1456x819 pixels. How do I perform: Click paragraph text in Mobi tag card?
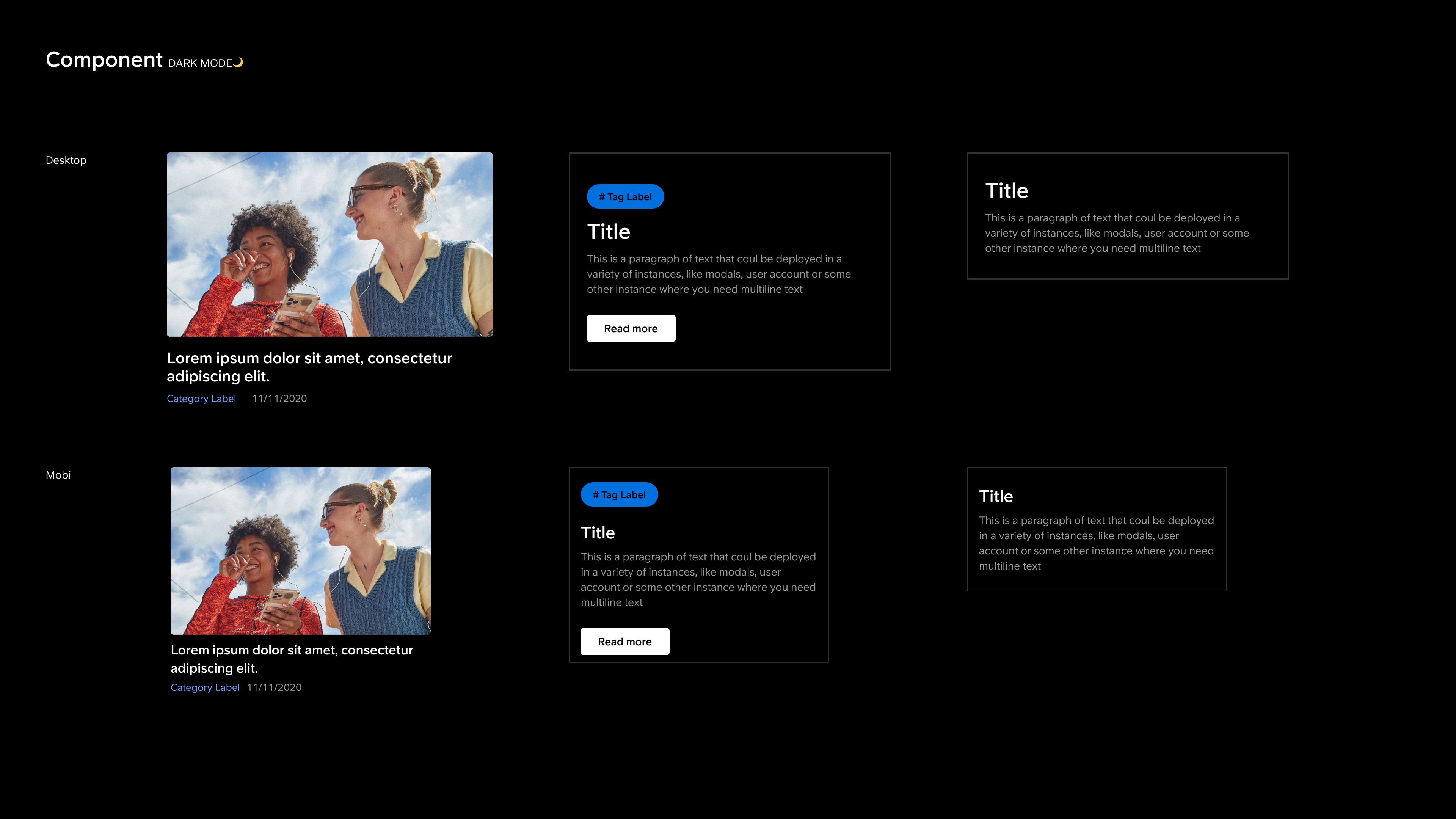tap(698, 579)
